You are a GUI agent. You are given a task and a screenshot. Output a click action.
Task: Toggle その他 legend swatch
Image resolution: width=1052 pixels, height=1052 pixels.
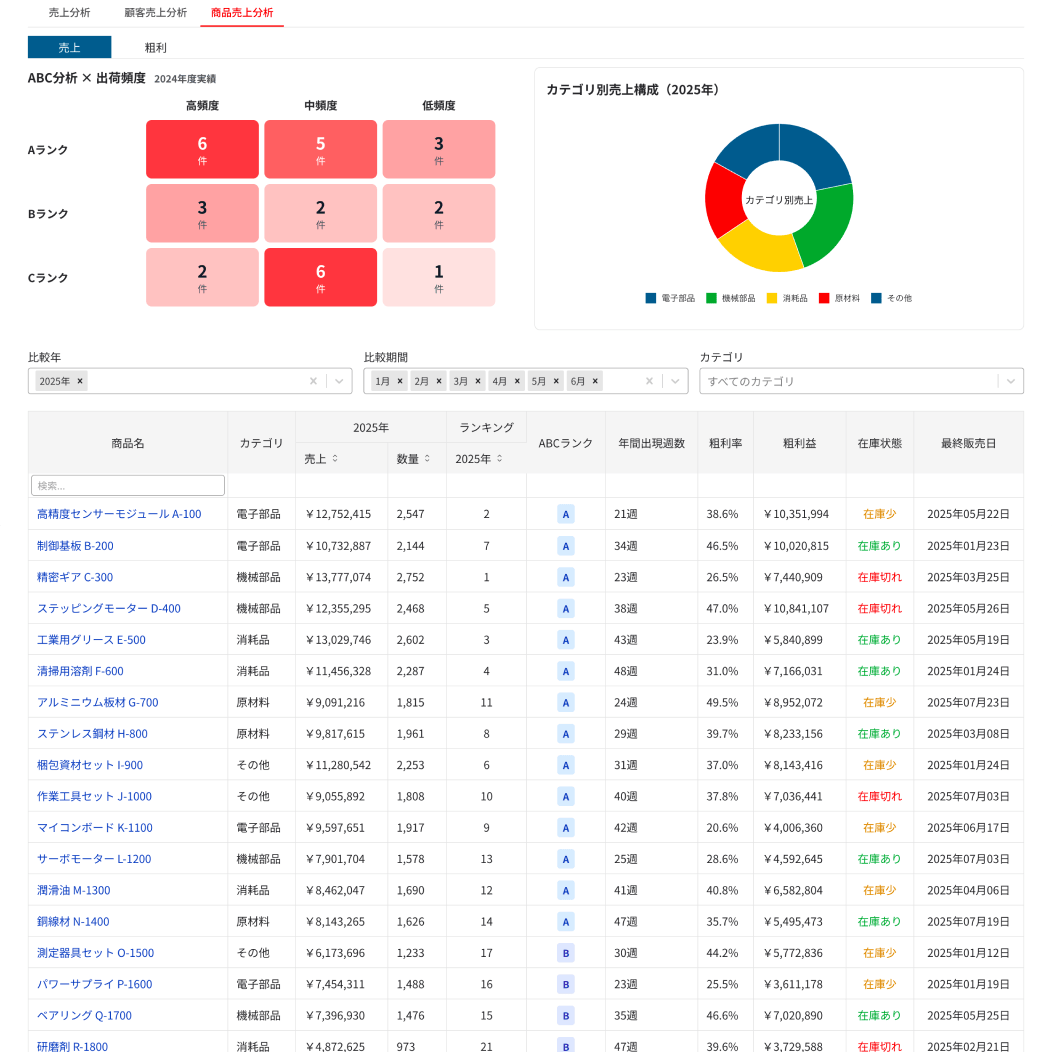pyautogui.click(x=876, y=298)
